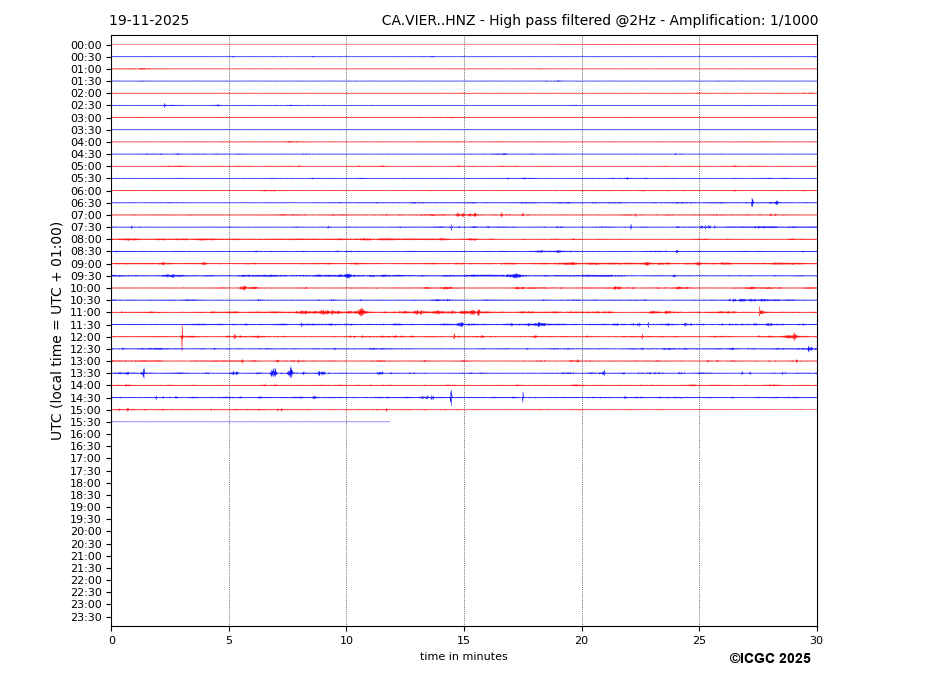Viewport: 927px width, 696px height.
Task: Click end of the gray 15:30 trace
Action: tap(389, 422)
